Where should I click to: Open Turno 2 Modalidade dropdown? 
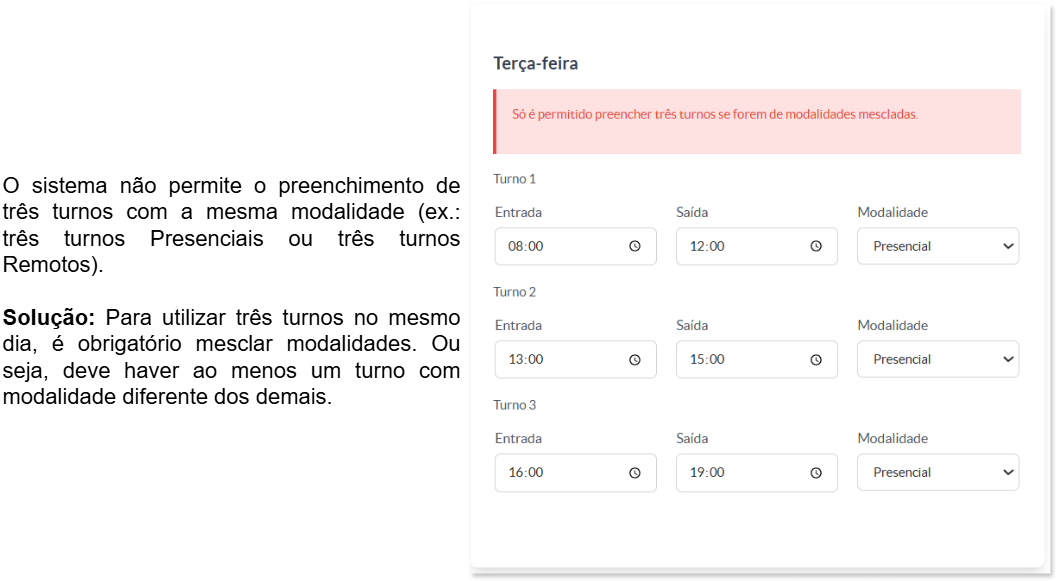937,360
